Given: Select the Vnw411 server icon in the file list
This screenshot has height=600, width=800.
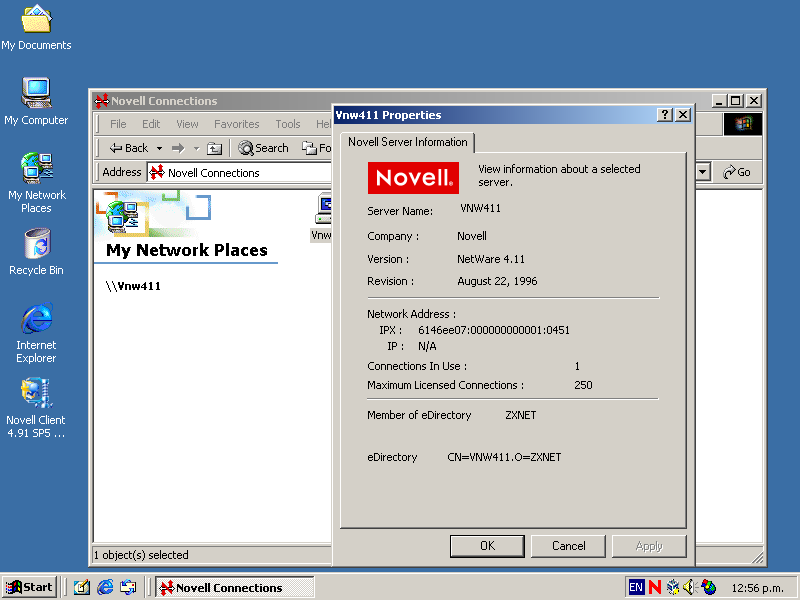Looking at the screenshot, I should click(321, 217).
